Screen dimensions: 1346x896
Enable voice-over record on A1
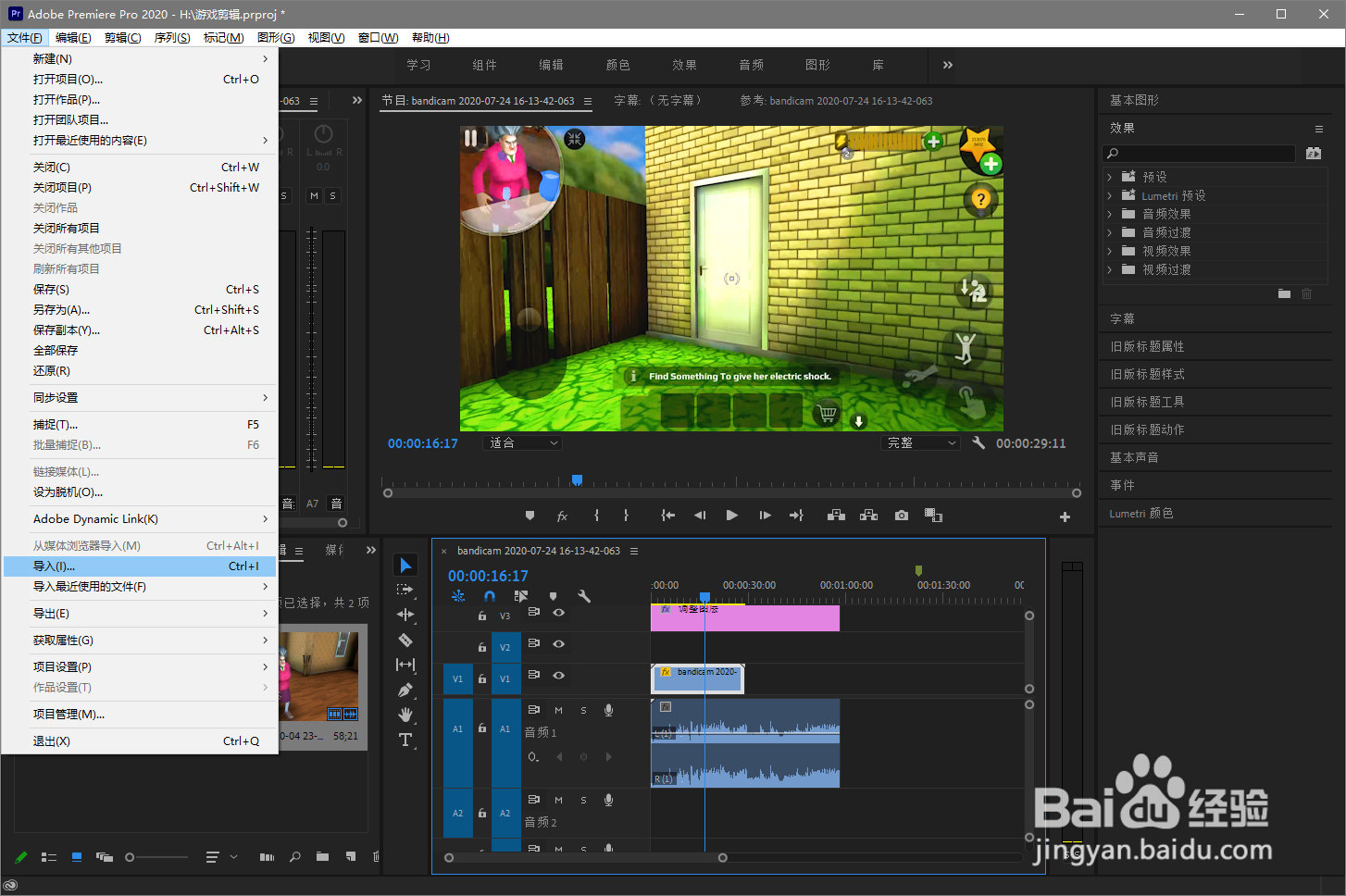[x=608, y=710]
